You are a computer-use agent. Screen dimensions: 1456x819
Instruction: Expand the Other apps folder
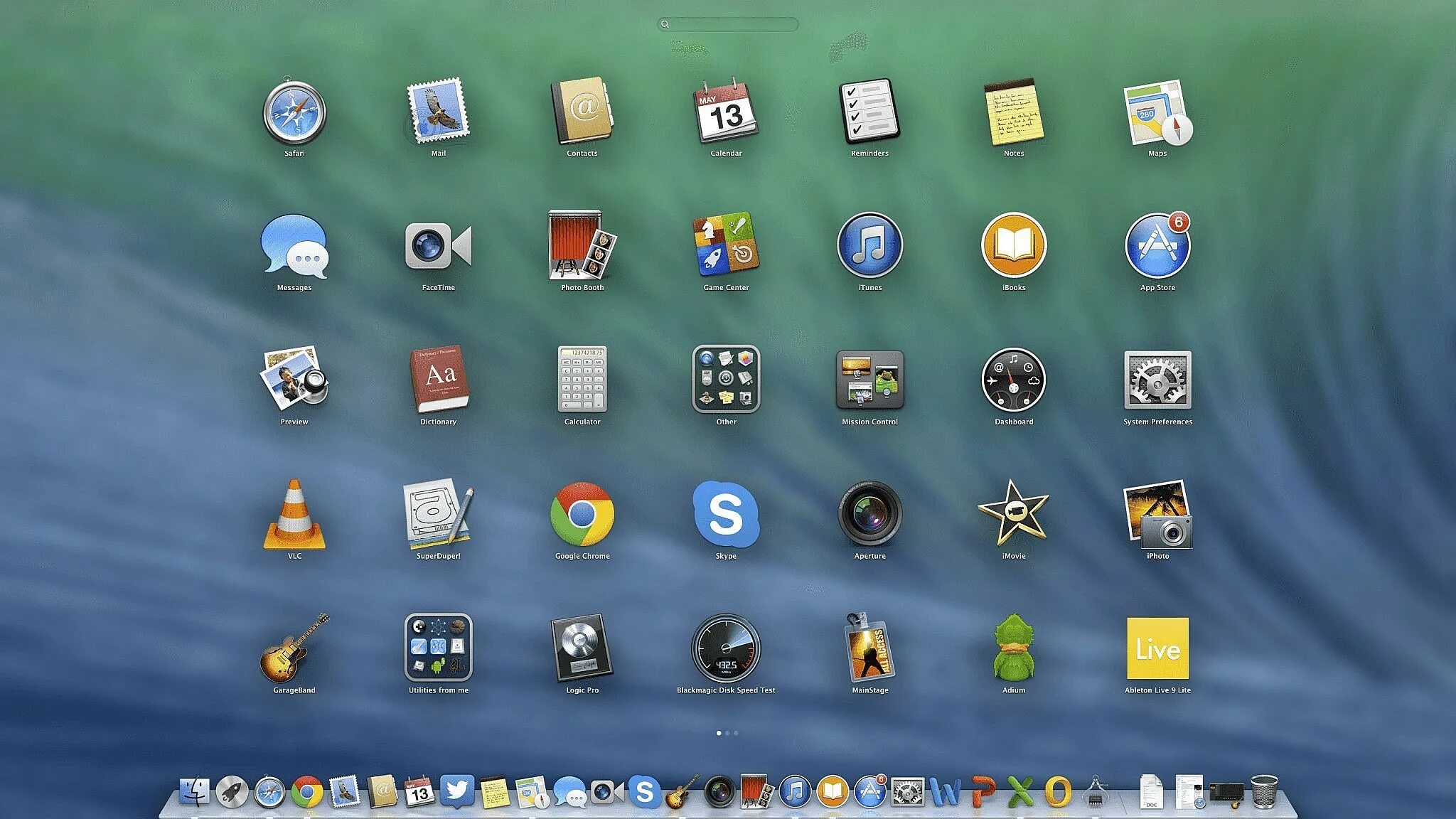pyautogui.click(x=726, y=379)
